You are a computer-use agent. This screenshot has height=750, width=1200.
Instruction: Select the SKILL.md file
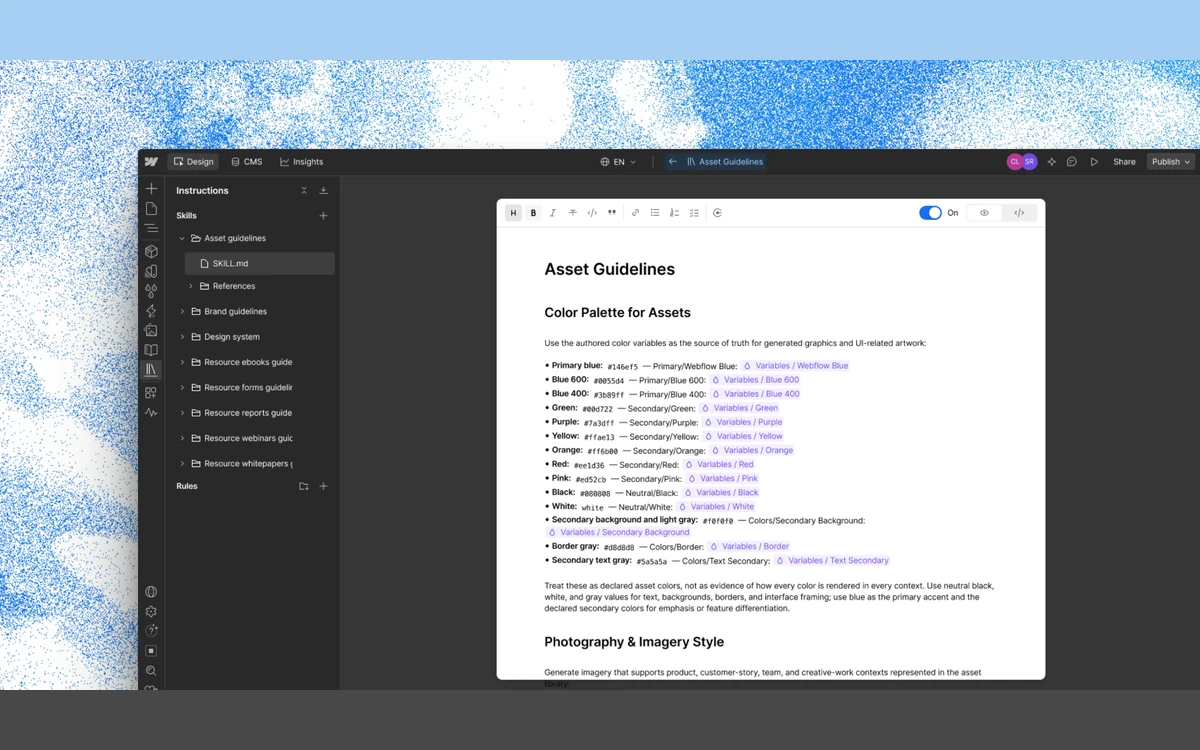(x=260, y=264)
